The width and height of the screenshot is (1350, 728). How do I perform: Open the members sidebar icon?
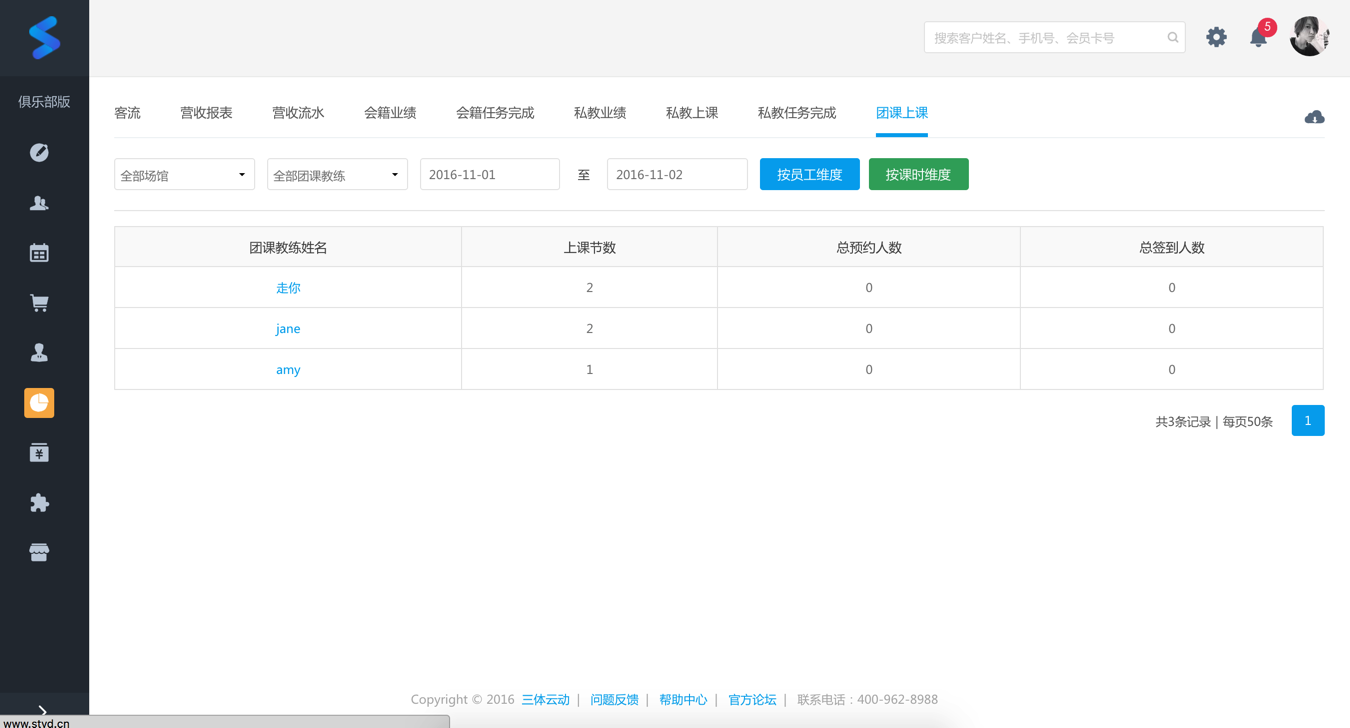click(x=39, y=203)
